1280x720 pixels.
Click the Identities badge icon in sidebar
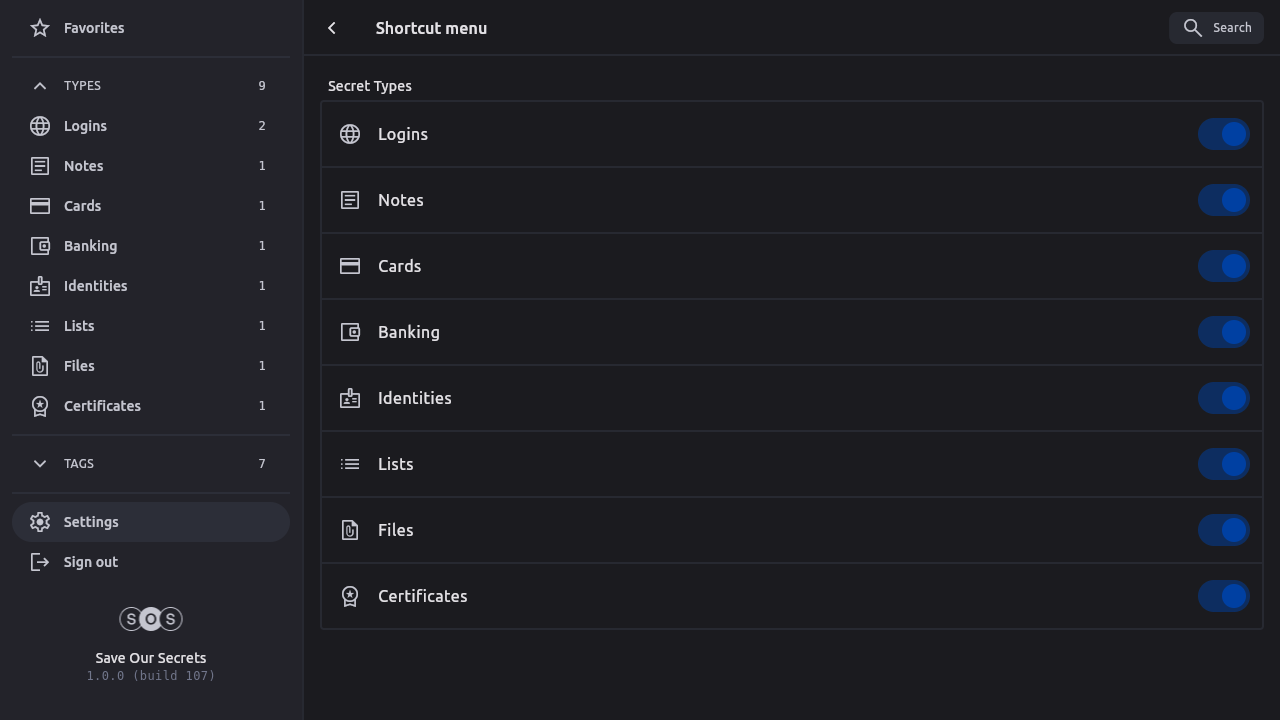click(x=40, y=286)
